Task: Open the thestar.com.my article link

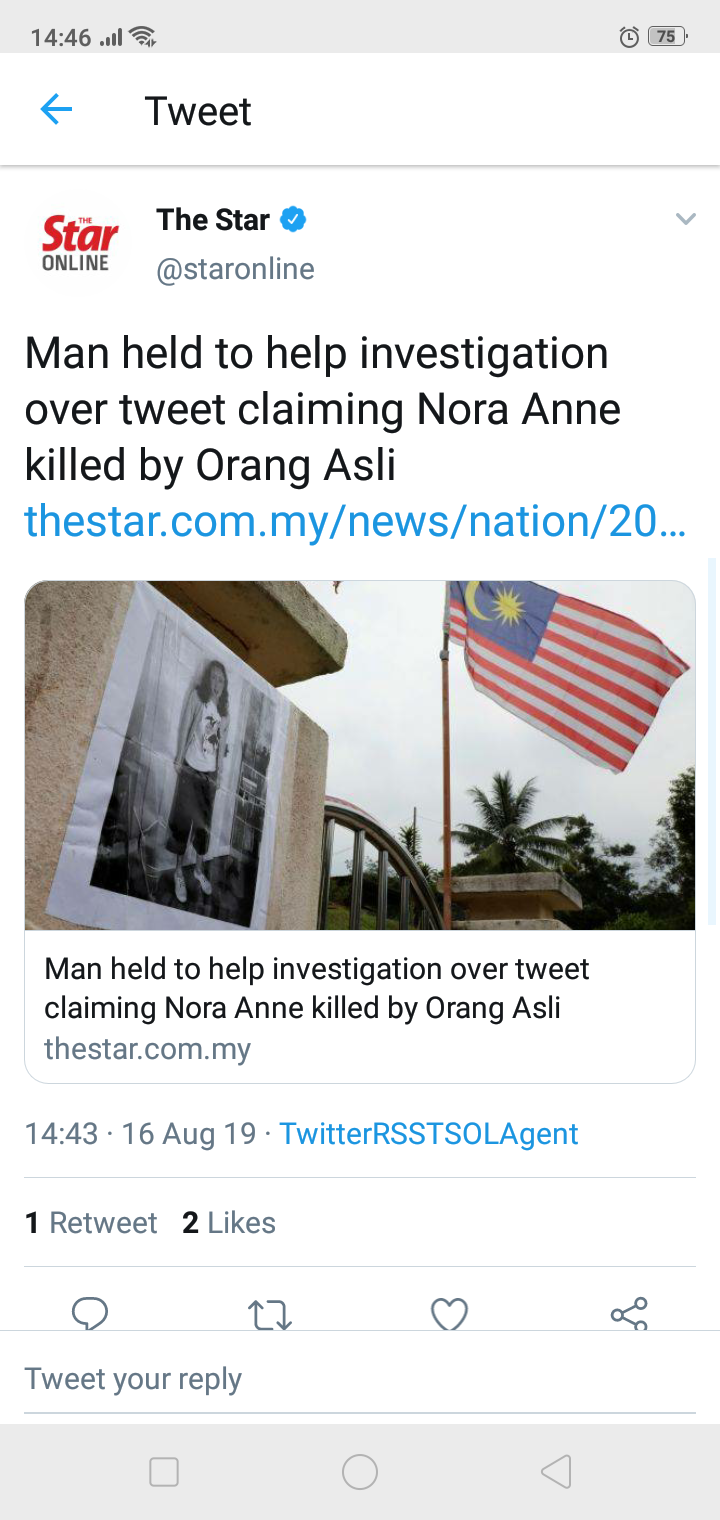Action: [355, 521]
